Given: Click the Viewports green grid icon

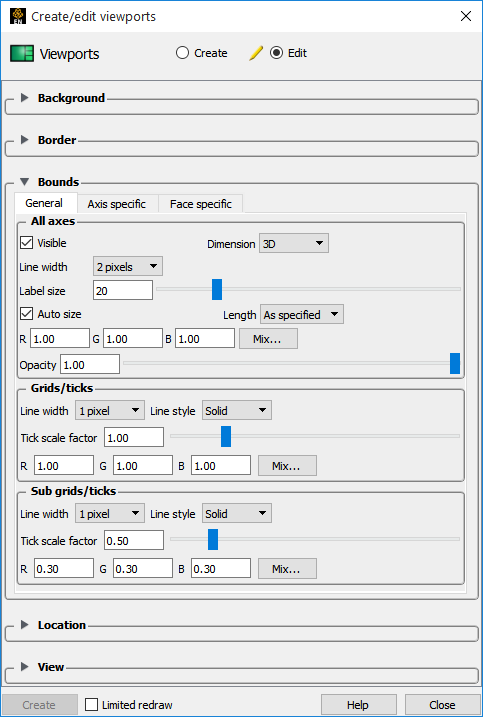Looking at the screenshot, I should point(22,54).
